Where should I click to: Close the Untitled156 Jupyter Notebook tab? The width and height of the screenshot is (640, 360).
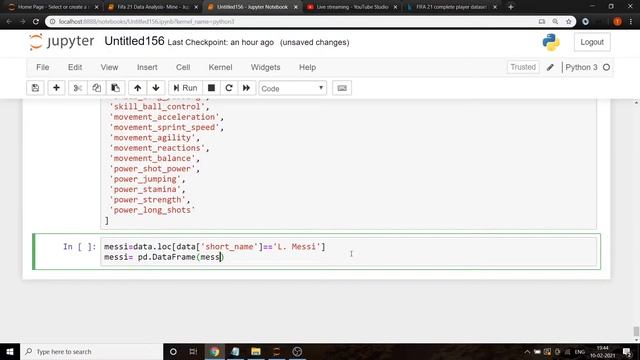[296, 7]
